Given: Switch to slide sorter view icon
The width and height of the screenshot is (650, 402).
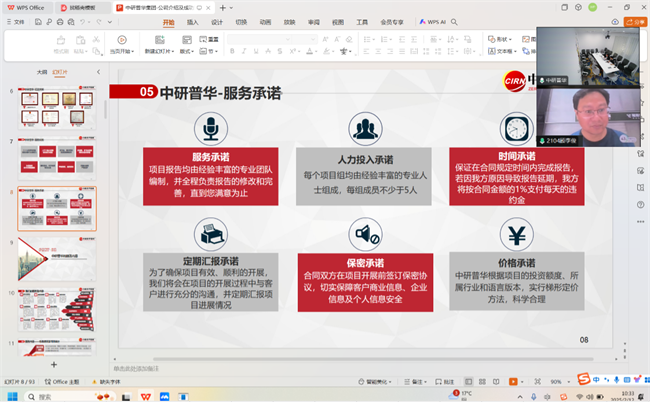Looking at the screenshot, I should pos(482,382).
